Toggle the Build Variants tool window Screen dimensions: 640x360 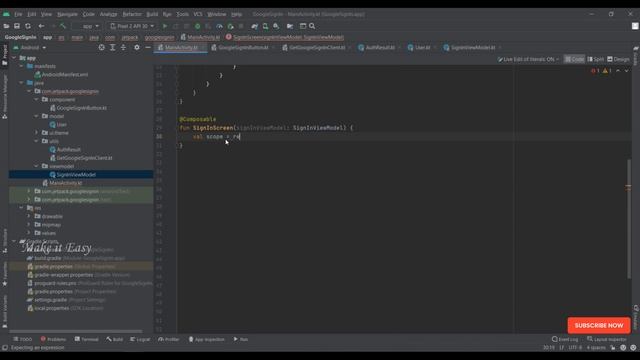tap(4, 311)
